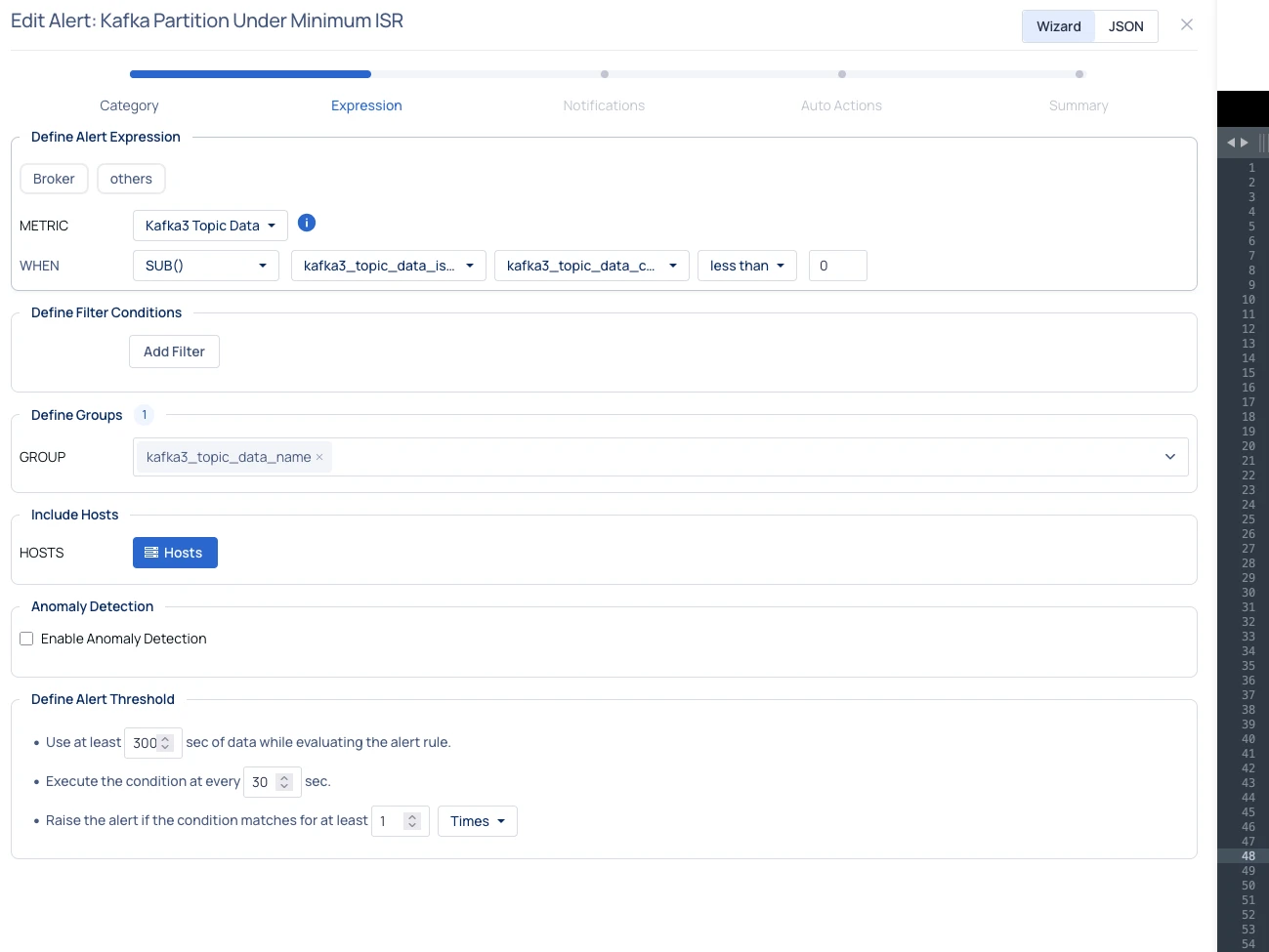
Task: Open the less than comparator dropdown
Action: (x=746, y=266)
